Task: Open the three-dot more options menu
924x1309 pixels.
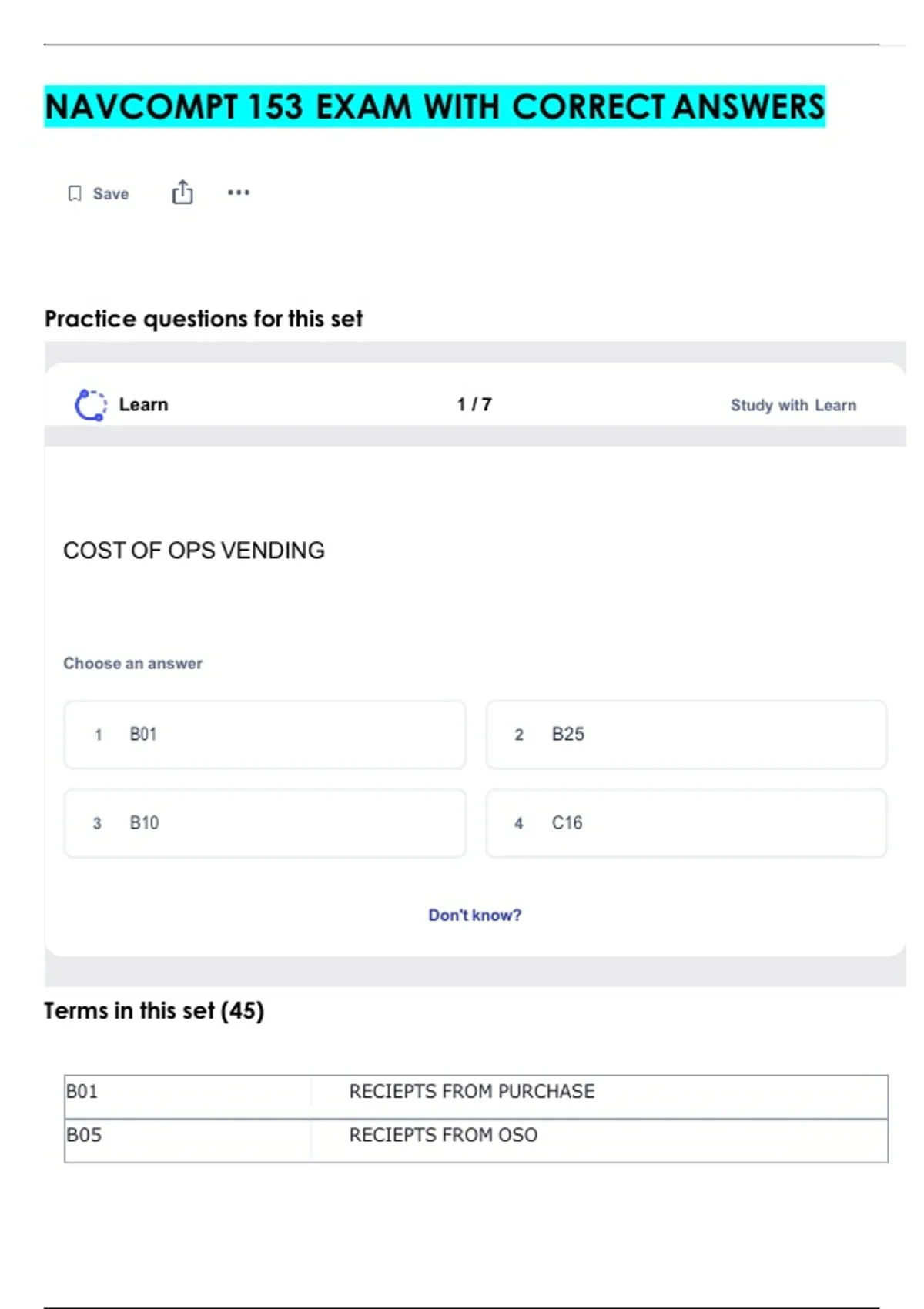Action: tap(239, 192)
